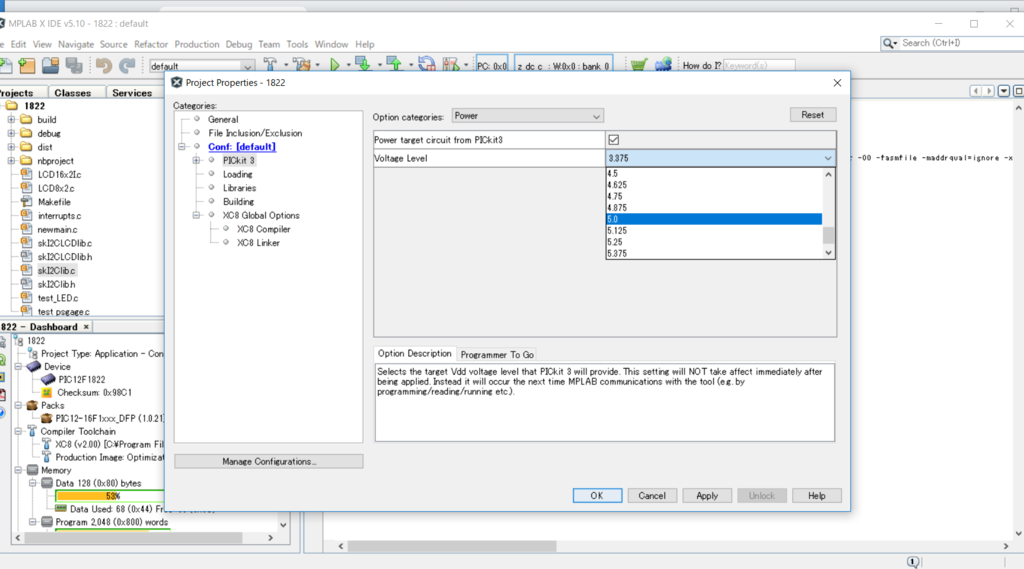Click the How do I keyword field
Screen dimensions: 1024x569
tap(759, 65)
